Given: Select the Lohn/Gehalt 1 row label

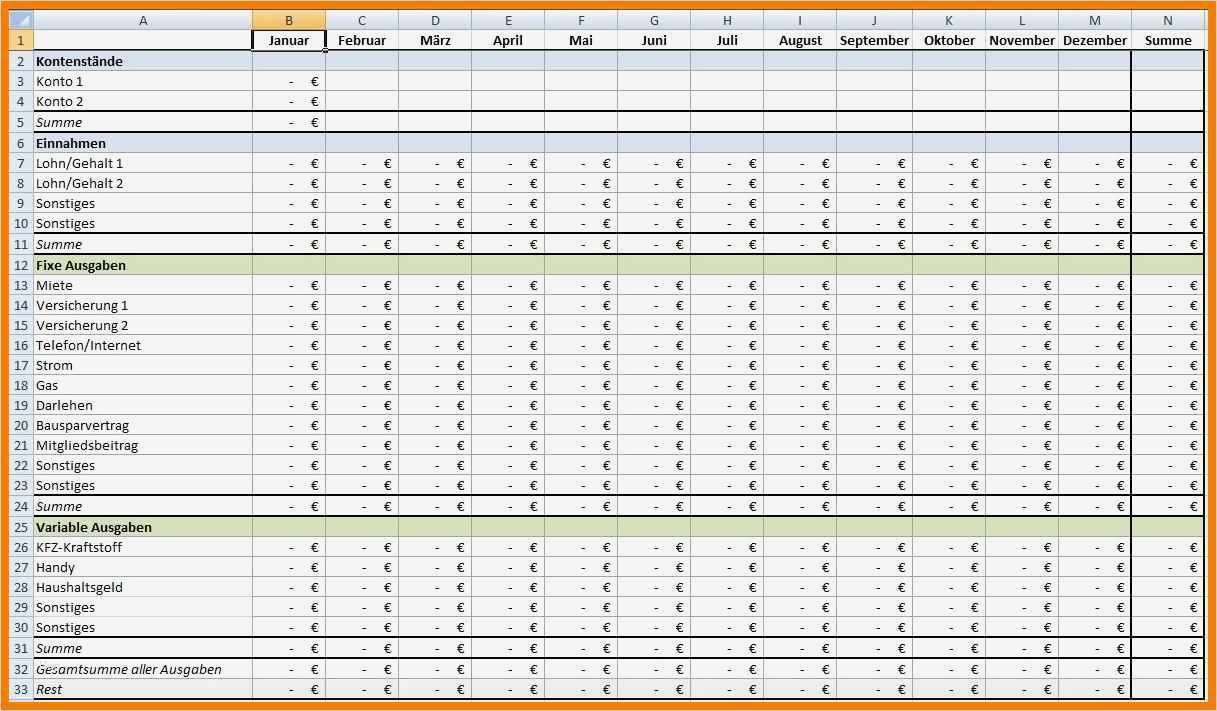Looking at the screenshot, I should [143, 162].
